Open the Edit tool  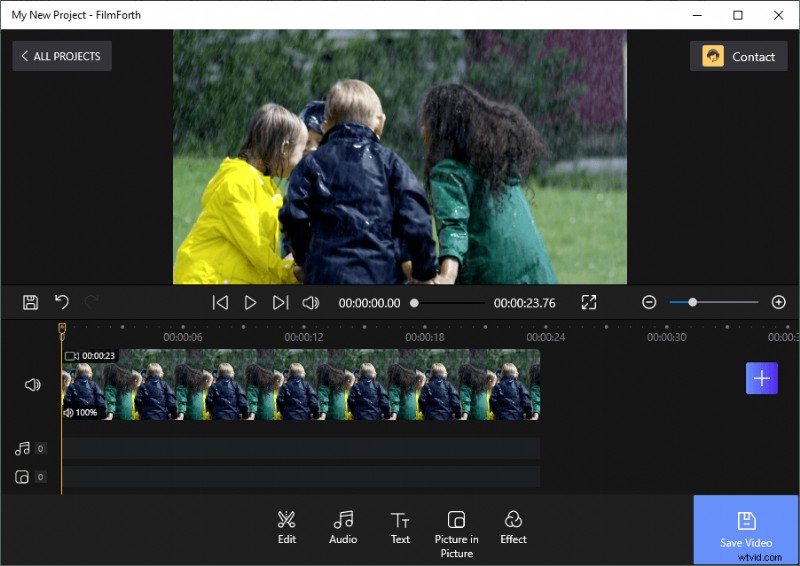[x=287, y=528]
